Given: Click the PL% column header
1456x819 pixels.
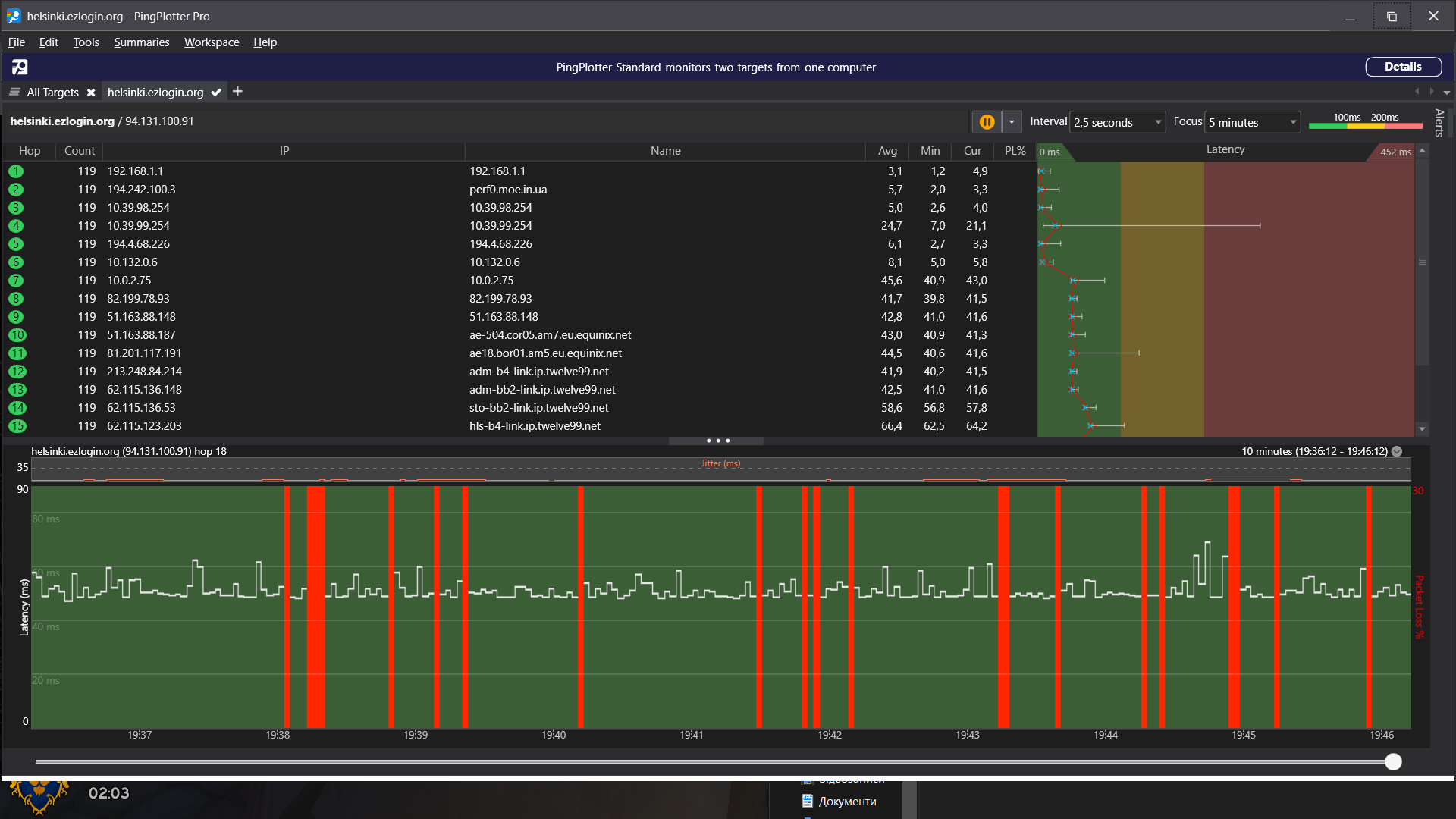Looking at the screenshot, I should point(1015,151).
